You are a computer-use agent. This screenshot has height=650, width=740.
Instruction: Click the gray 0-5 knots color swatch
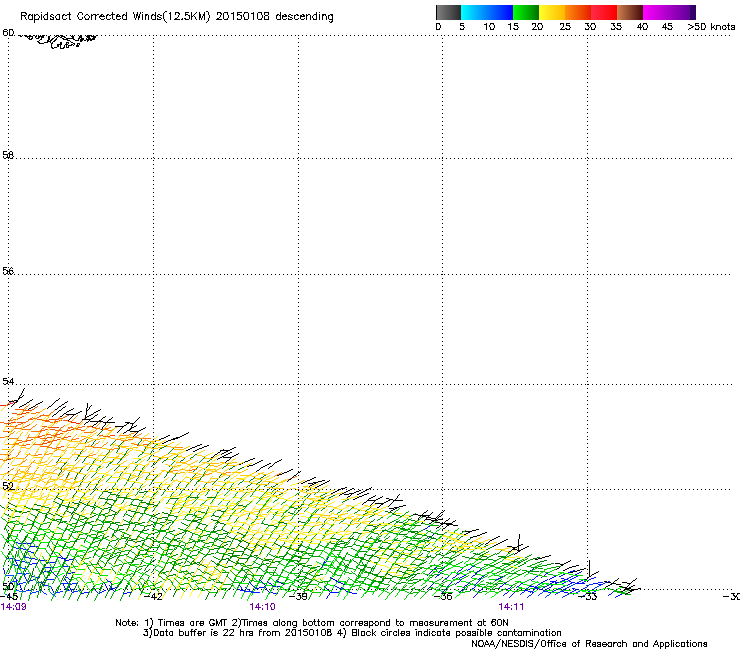pos(448,12)
